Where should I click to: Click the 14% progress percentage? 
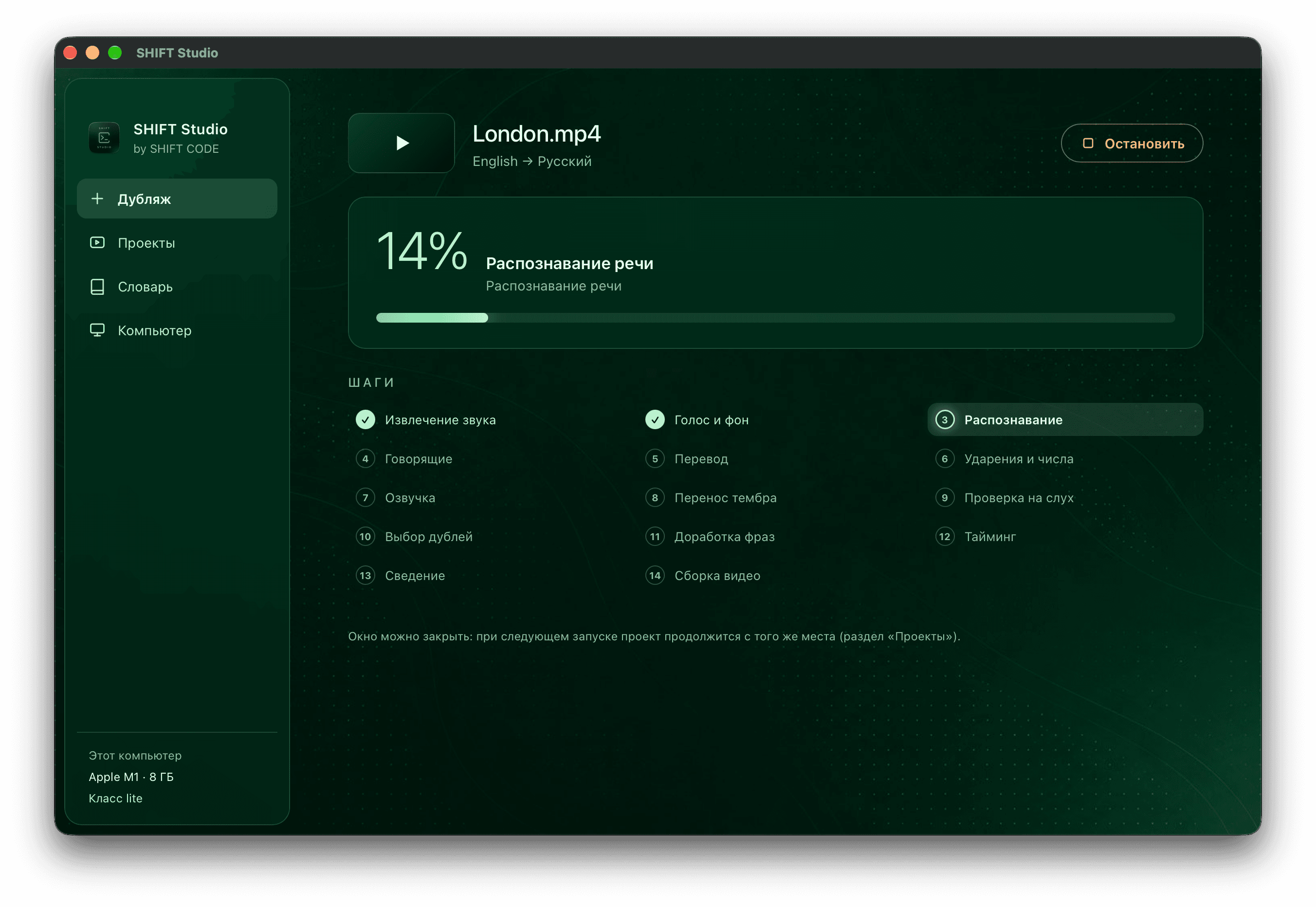(422, 251)
